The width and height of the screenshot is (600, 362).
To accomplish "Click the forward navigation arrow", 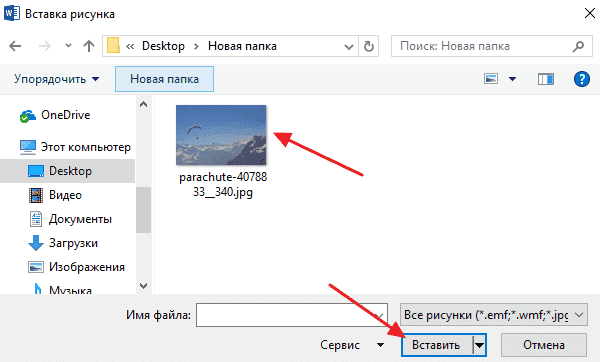I will click(x=45, y=46).
